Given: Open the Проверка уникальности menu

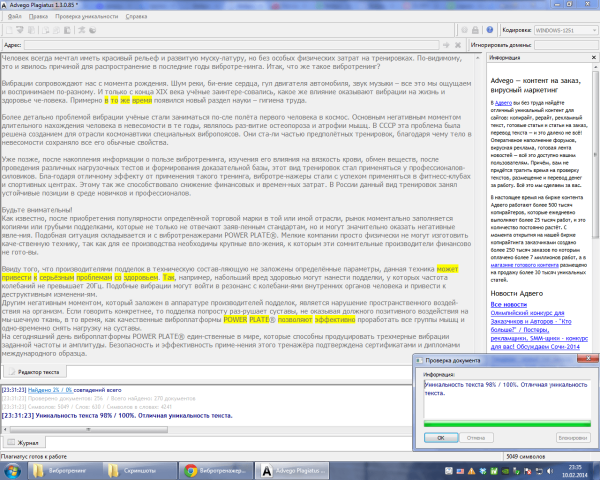Looking at the screenshot, I should [x=86, y=16].
